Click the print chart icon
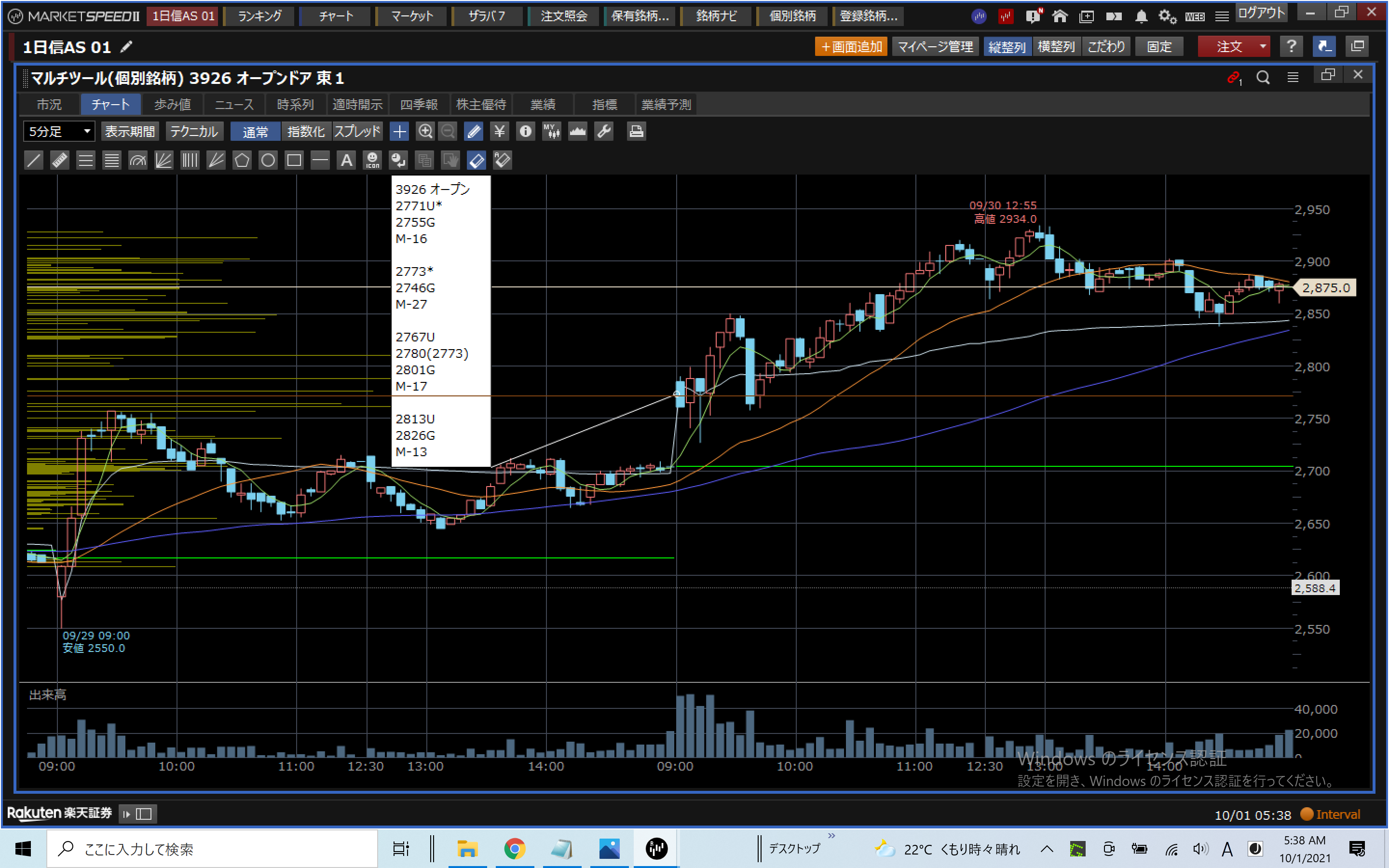The height and width of the screenshot is (868, 1389). pos(636,132)
